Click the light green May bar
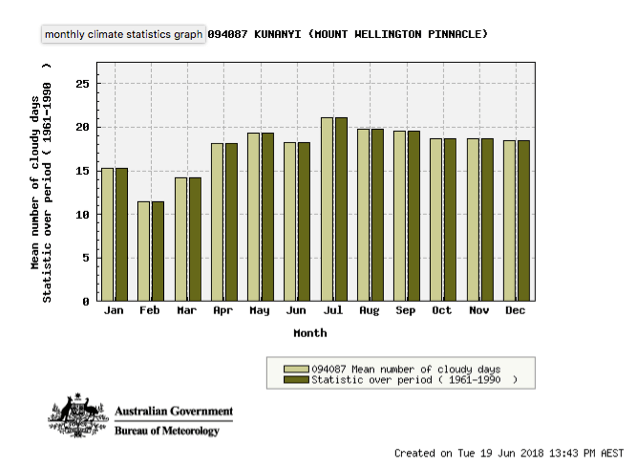Screen dimensions: 642x474 click(254, 217)
